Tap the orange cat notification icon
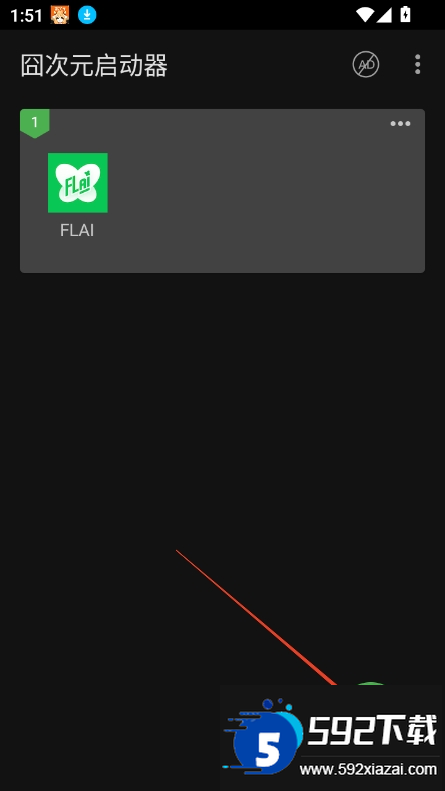Viewport: 445px width, 791px height. (x=60, y=15)
